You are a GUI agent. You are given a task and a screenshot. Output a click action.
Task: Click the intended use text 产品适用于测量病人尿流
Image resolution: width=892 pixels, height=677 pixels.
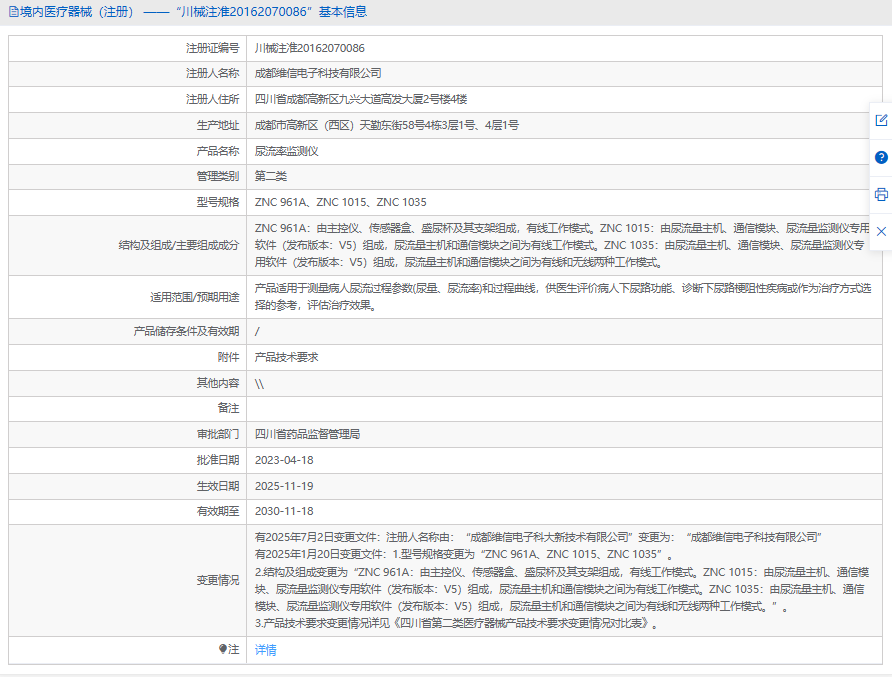point(563,297)
